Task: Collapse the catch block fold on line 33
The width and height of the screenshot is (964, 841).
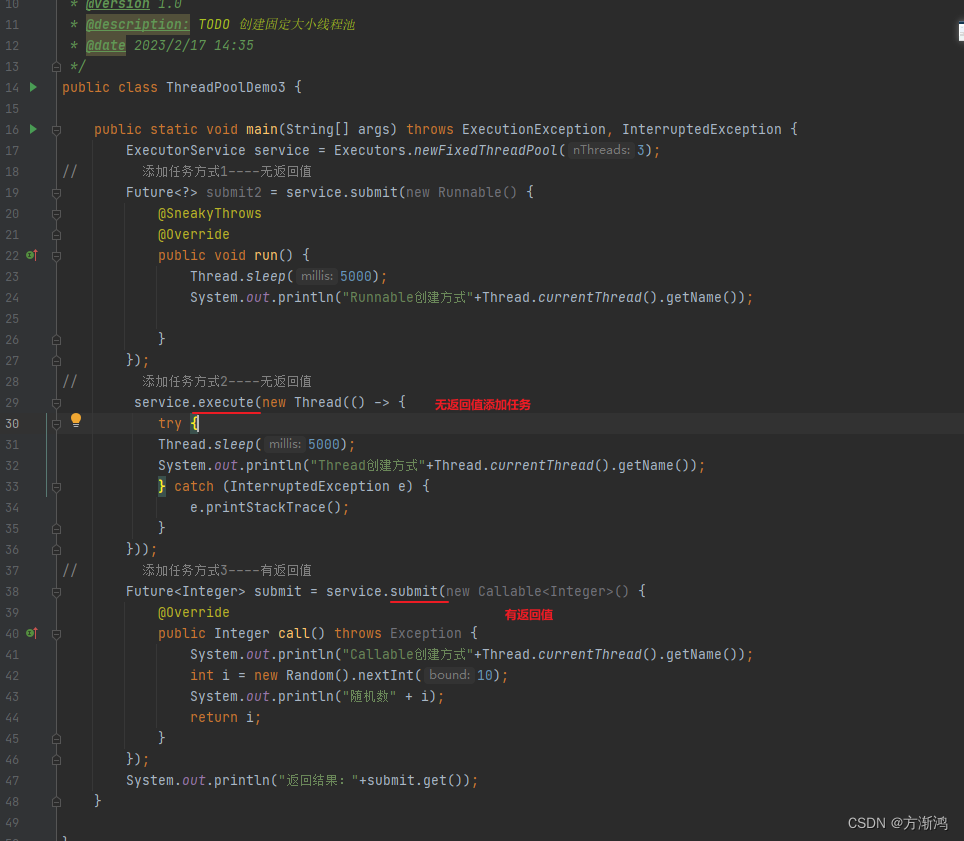Action: tap(57, 487)
